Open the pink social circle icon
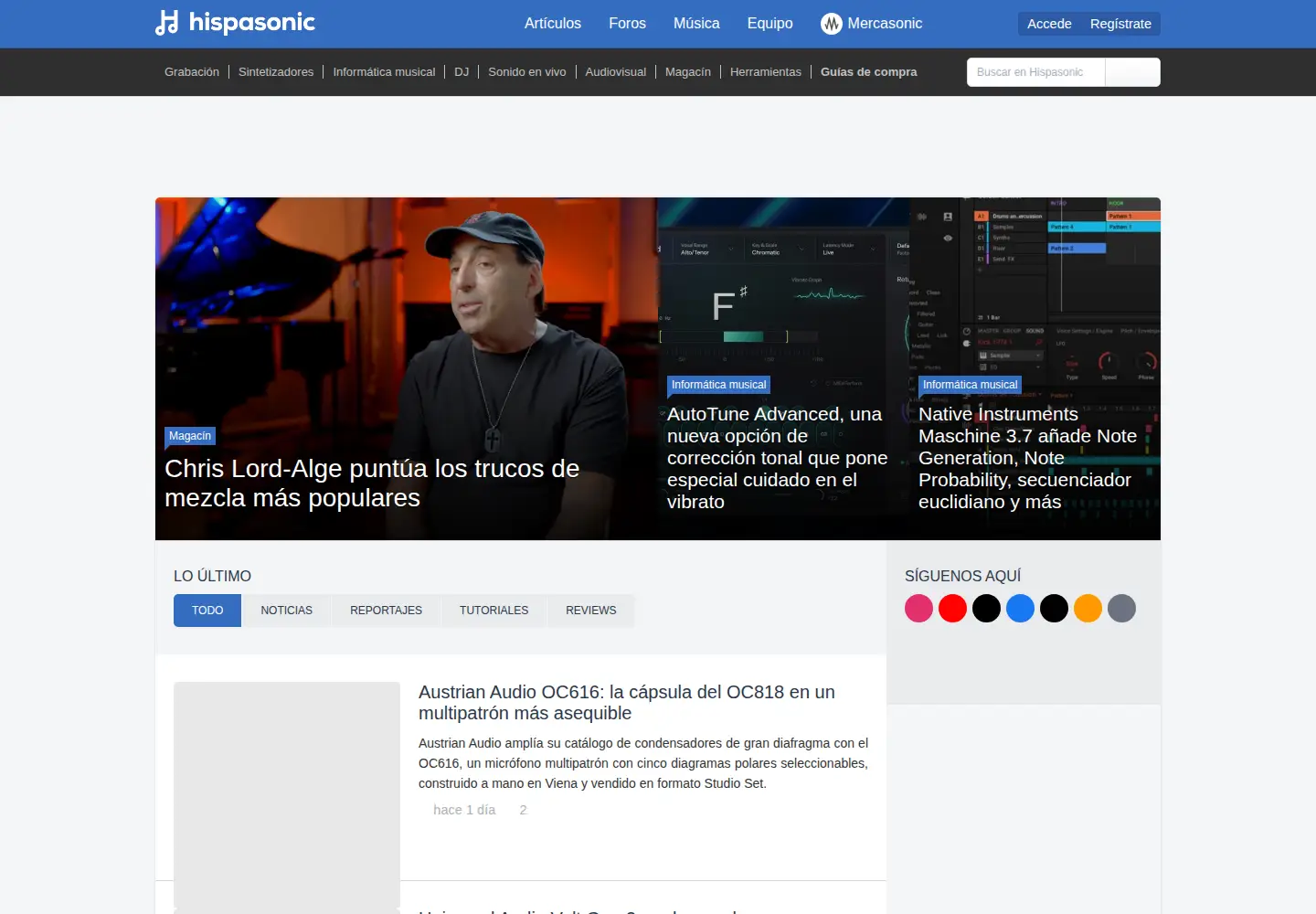1316x914 pixels. [x=918, y=608]
